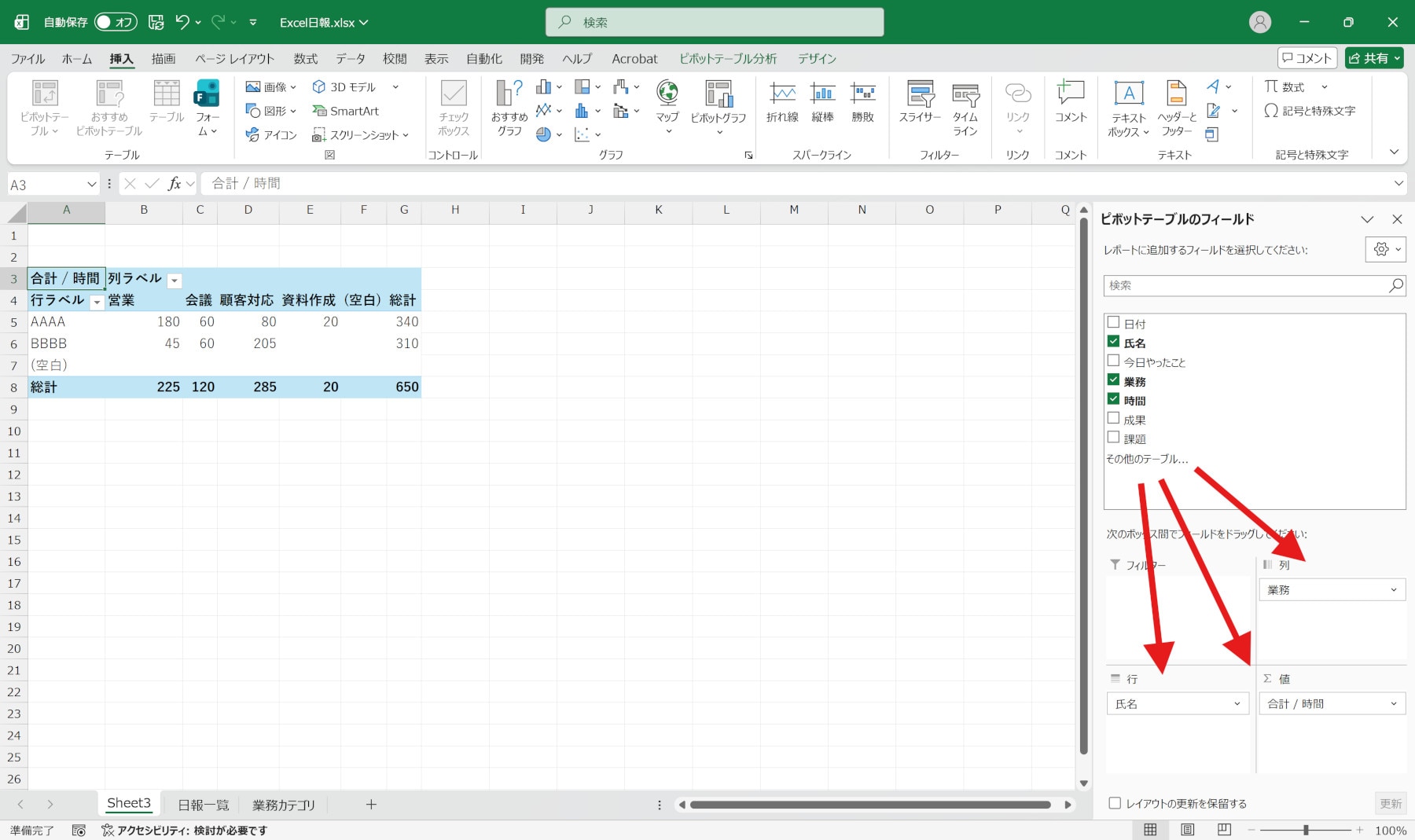Expand the 合計 / 時間 value field dropdown

pos(1393,704)
